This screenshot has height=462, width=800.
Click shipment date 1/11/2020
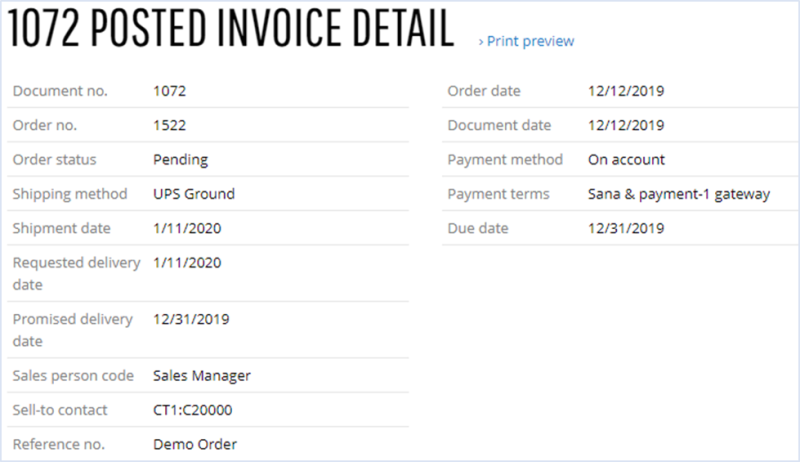pos(187,228)
